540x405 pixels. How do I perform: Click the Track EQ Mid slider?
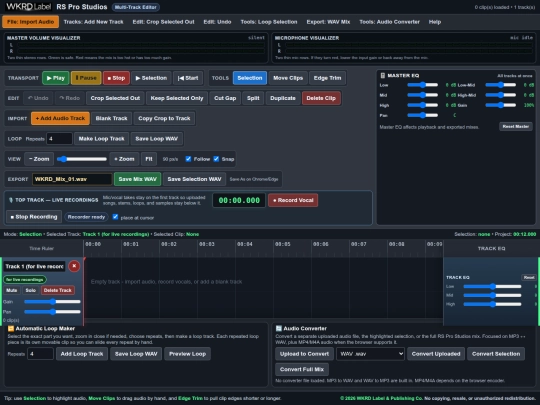(x=492, y=295)
